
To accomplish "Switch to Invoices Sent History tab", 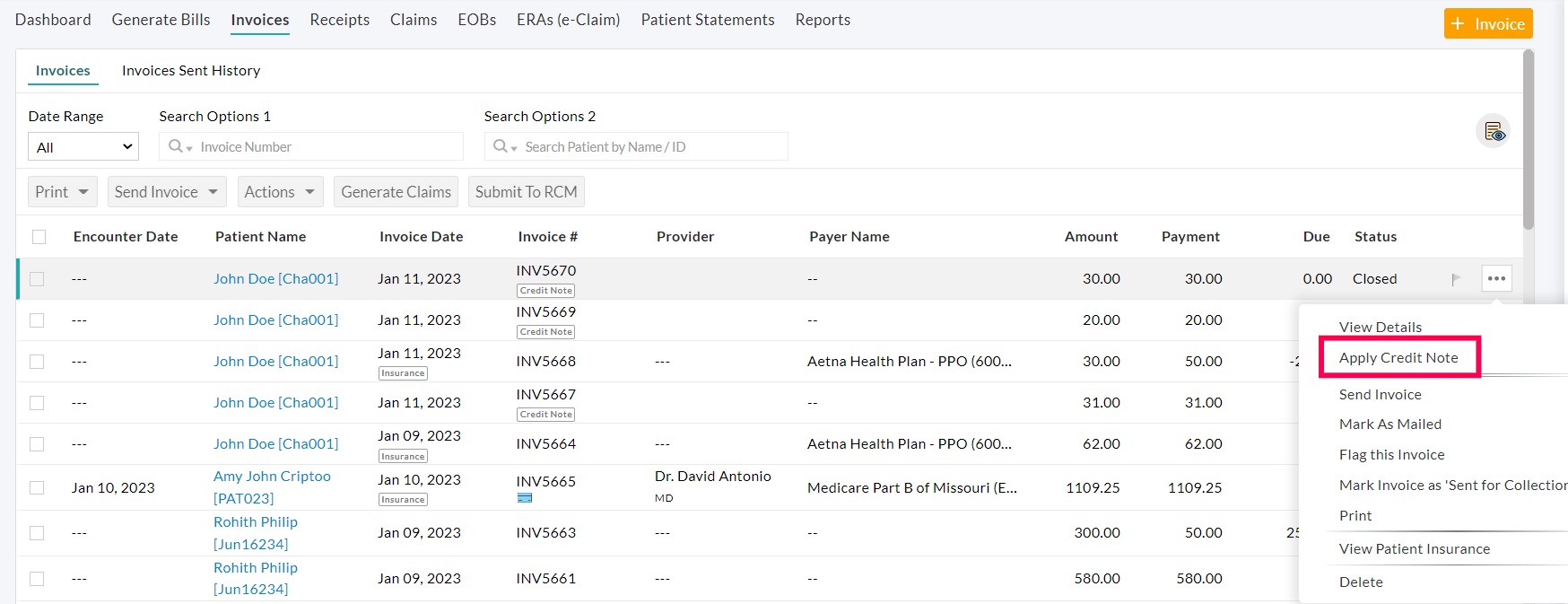I will pos(191,71).
